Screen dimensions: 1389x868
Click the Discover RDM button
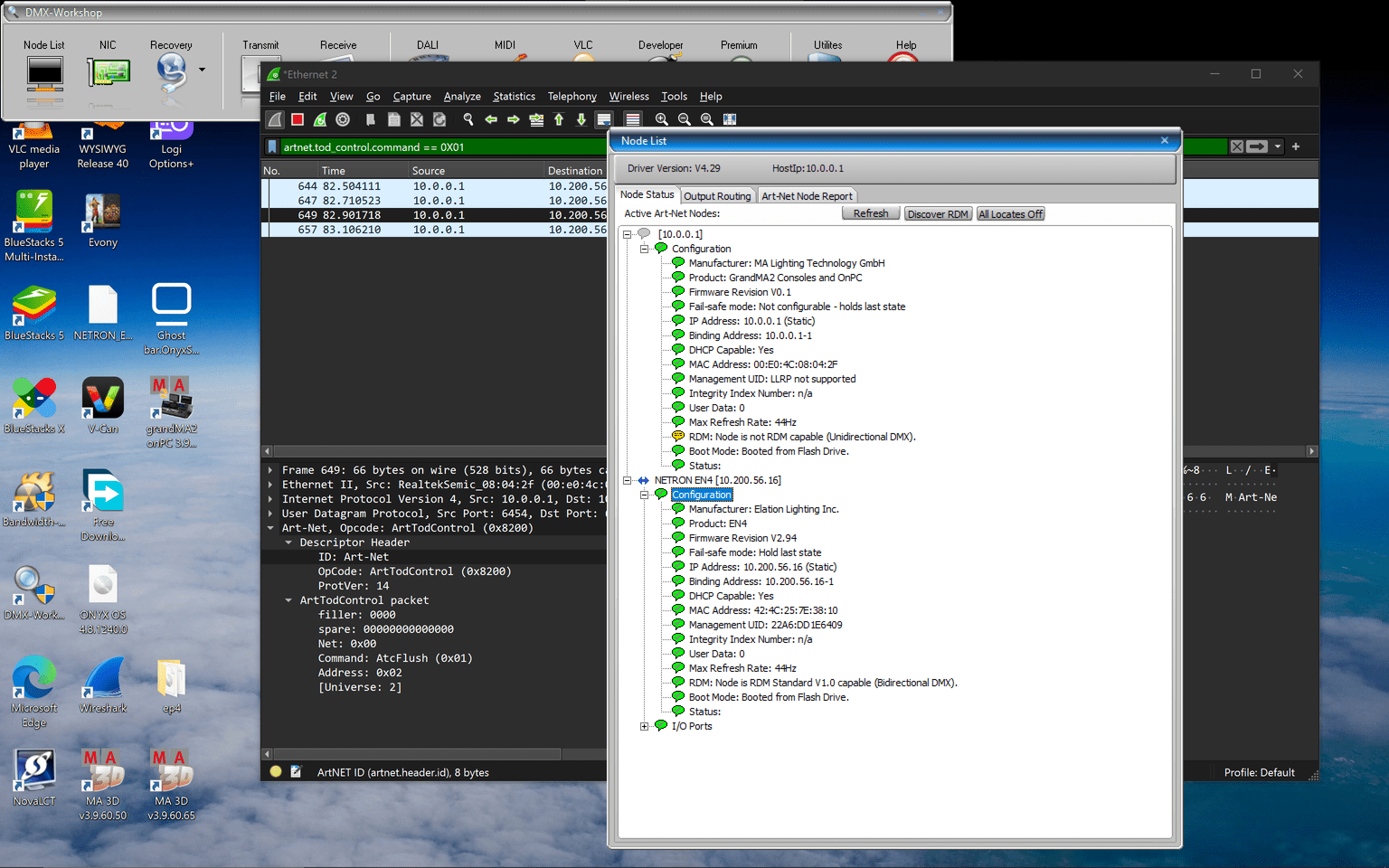pos(938,214)
